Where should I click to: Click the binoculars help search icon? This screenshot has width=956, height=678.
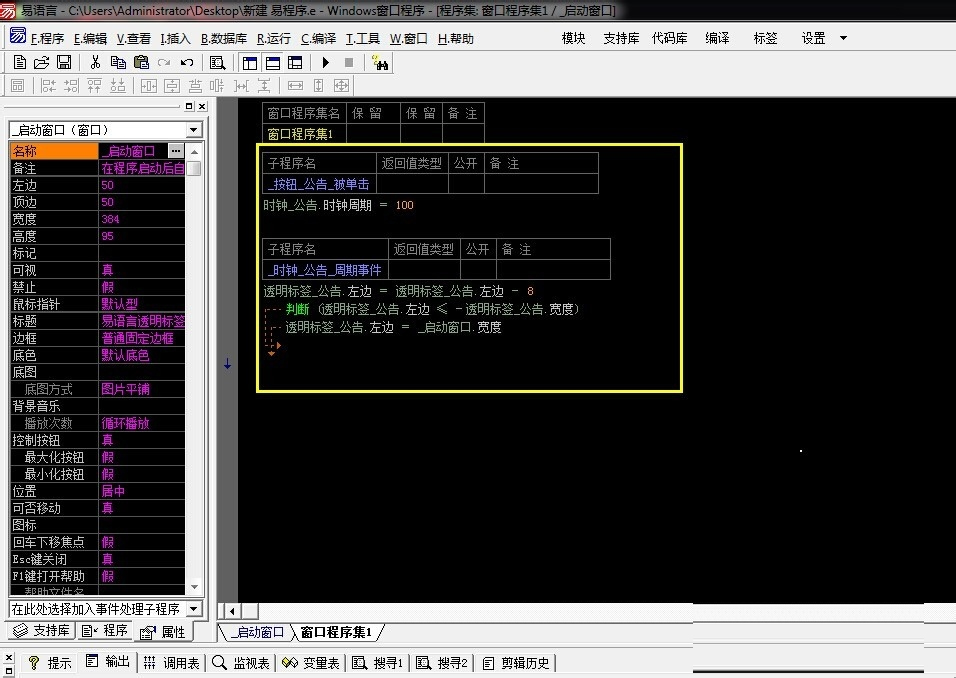click(380, 63)
